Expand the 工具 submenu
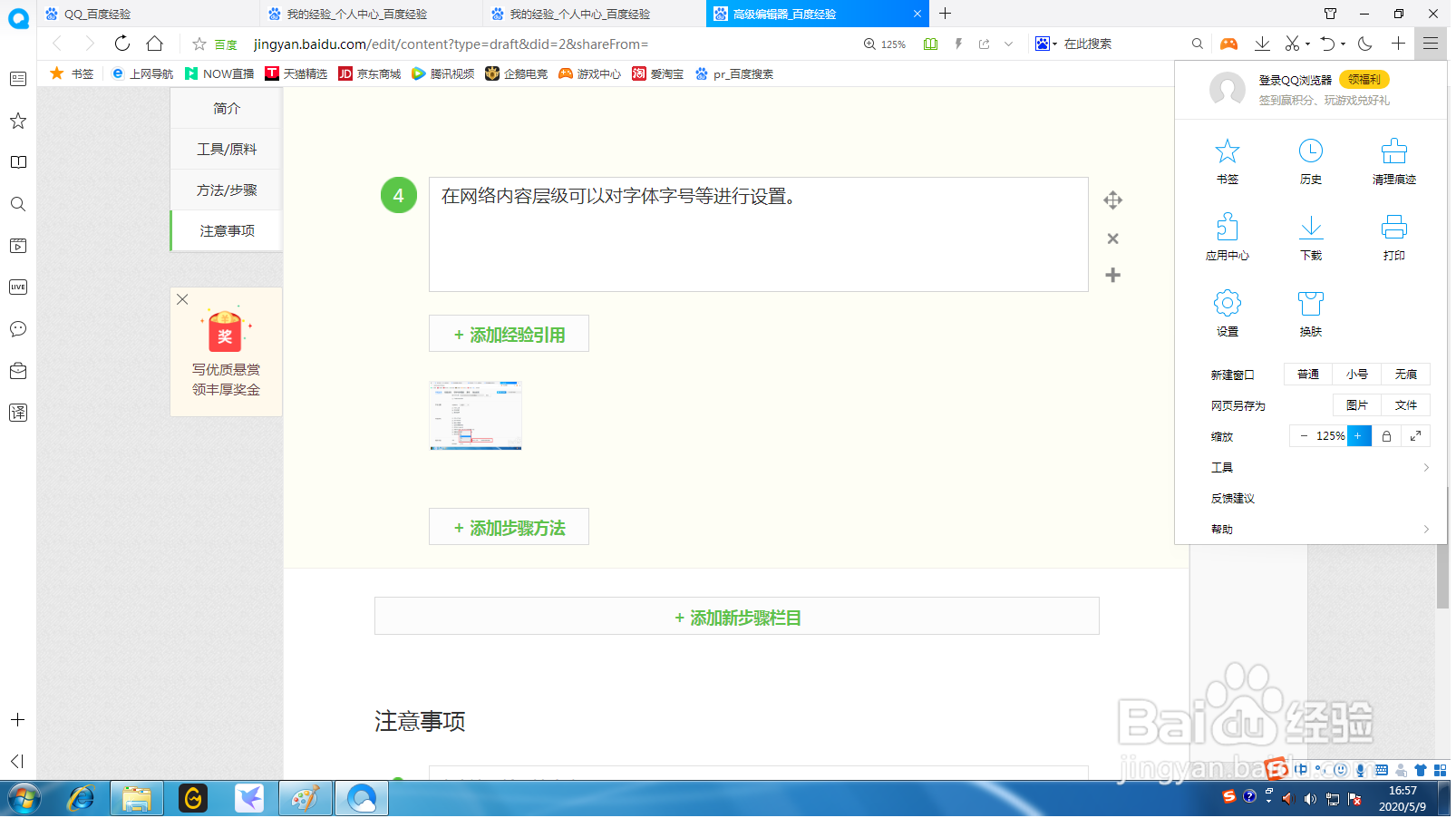Screen dimensions: 1456x818 (x=1222, y=466)
